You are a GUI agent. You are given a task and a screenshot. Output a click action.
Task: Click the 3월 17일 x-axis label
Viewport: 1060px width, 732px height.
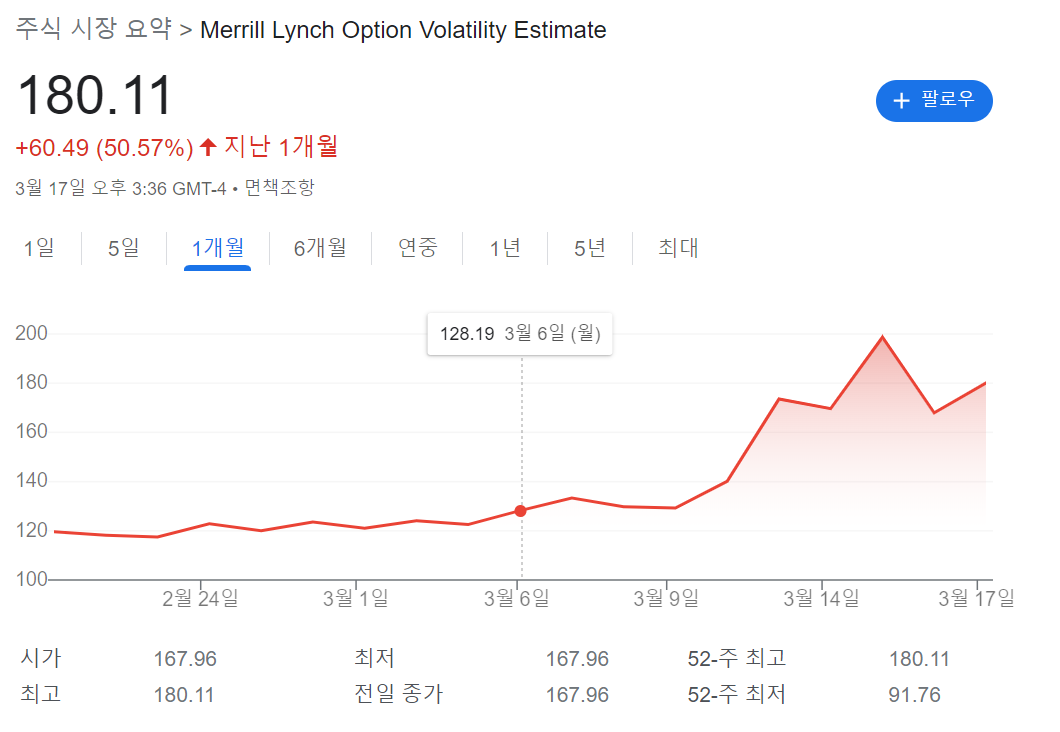[976, 598]
